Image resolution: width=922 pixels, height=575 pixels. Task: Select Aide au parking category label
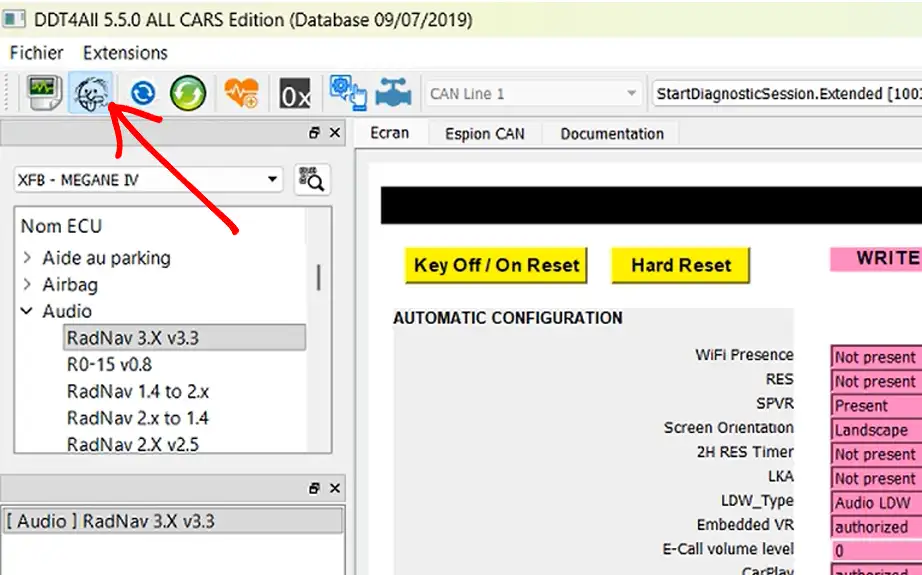point(106,258)
